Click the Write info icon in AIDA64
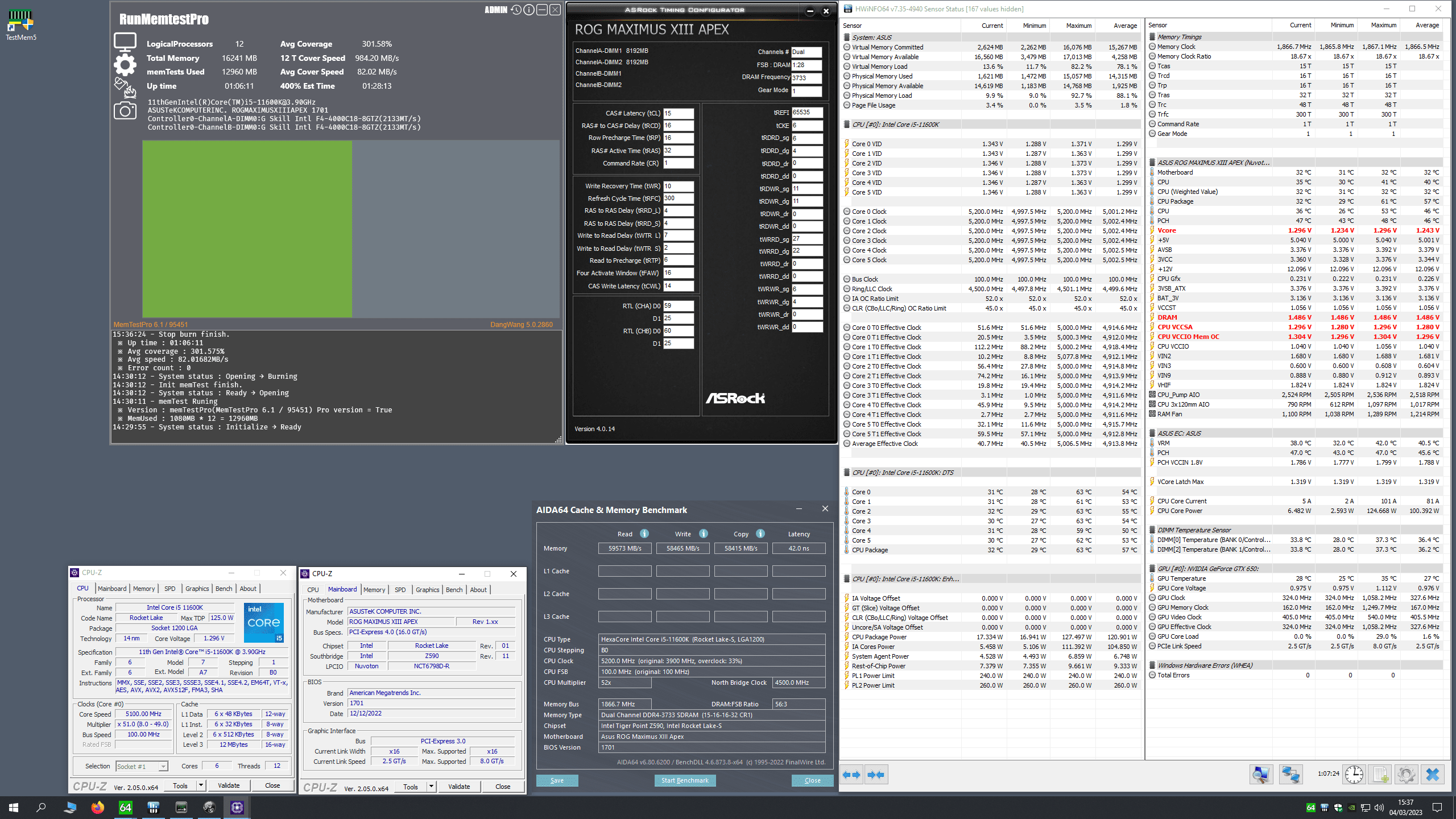 [x=704, y=533]
